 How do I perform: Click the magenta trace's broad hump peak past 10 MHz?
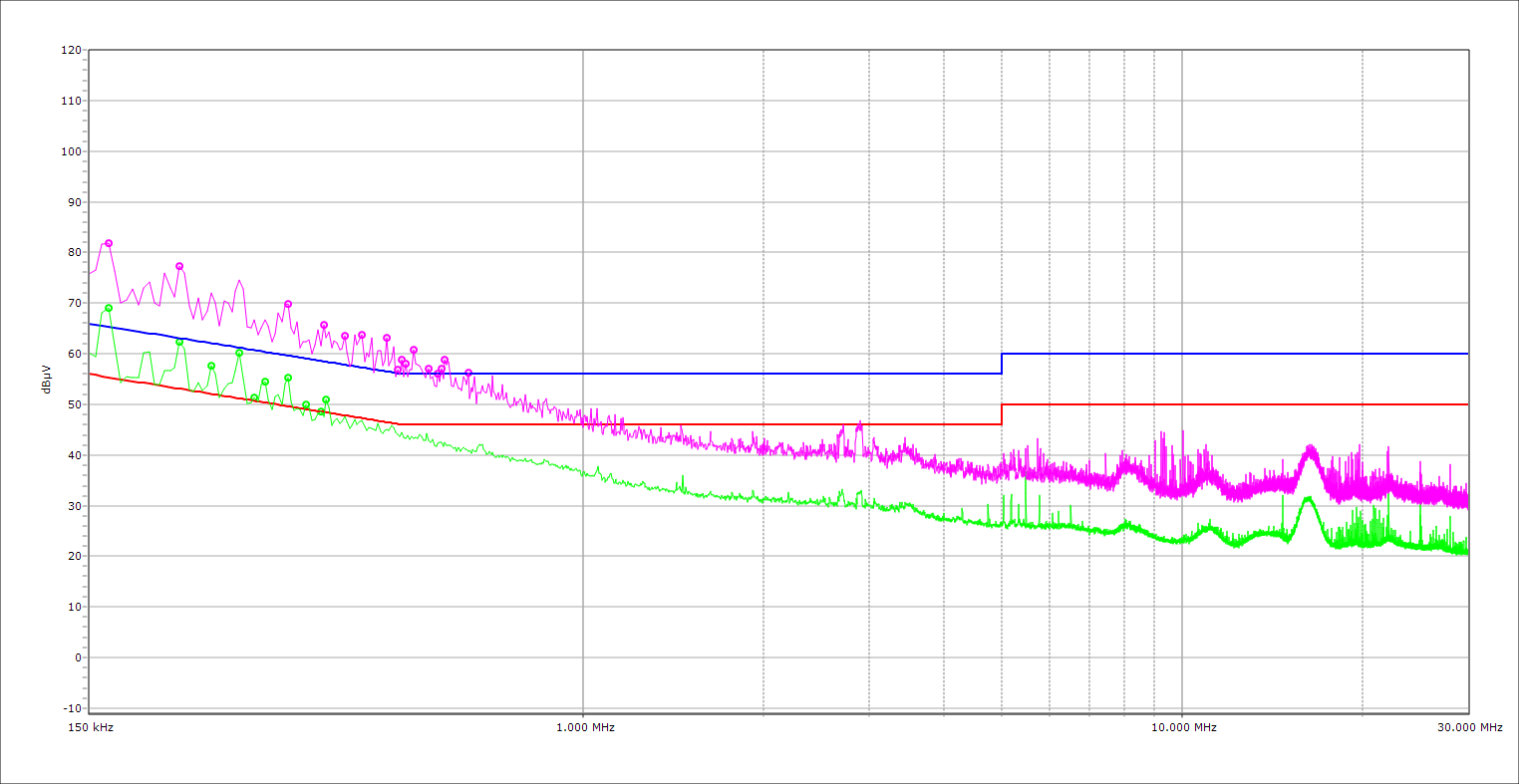(x=1310, y=448)
